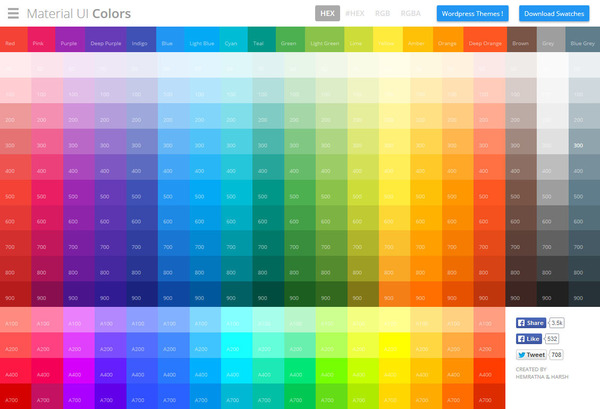
Task: Select the Brown color header
Action: [x=522, y=39]
